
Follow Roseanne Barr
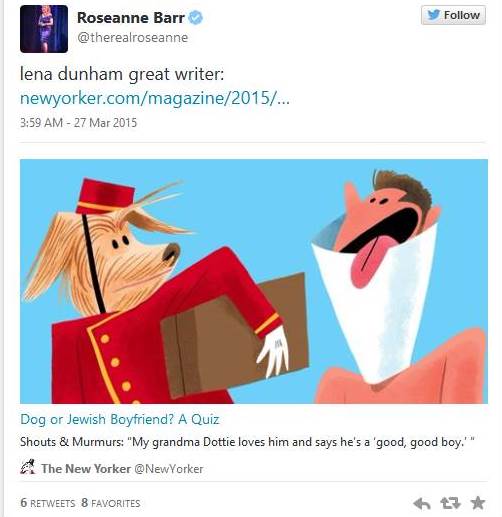coord(453,15)
